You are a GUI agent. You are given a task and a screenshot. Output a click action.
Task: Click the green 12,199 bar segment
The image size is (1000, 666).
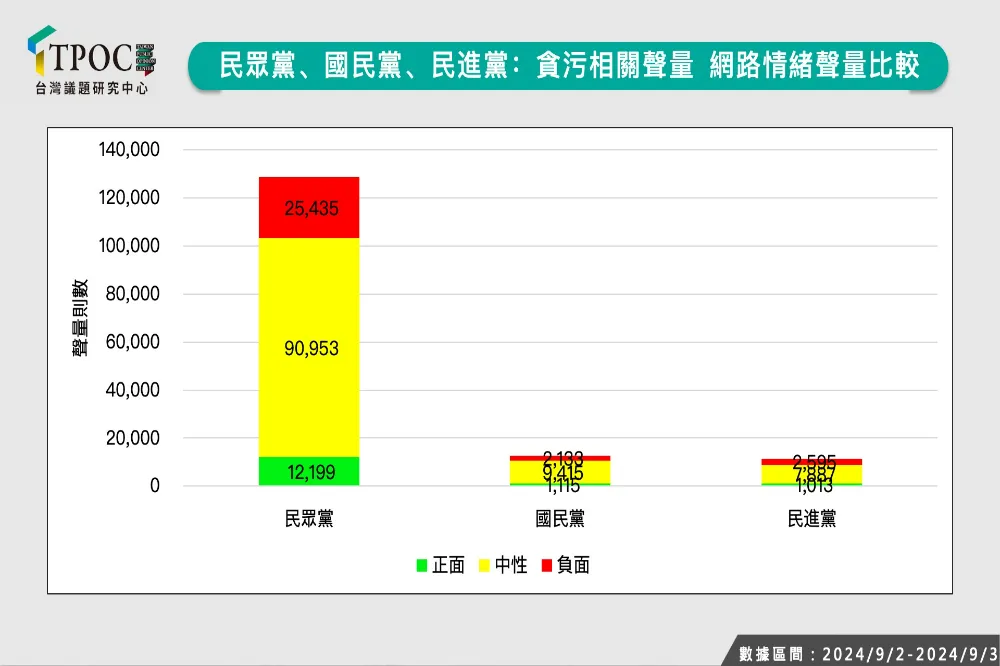(x=309, y=471)
